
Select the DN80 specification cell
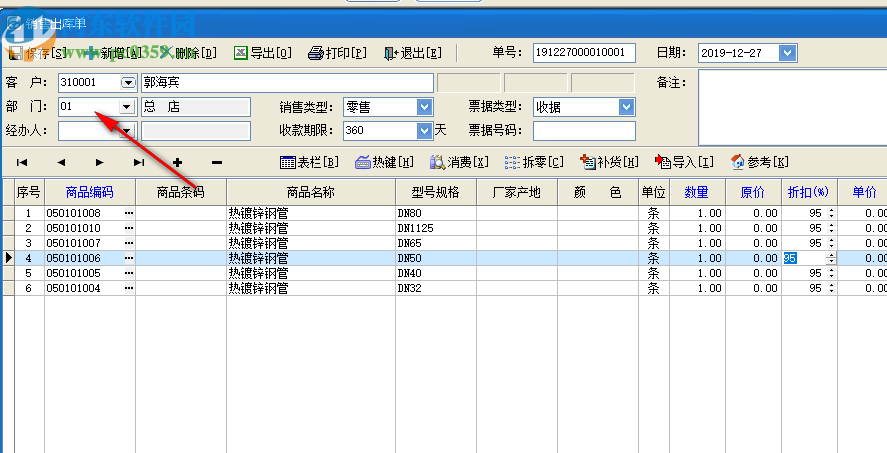[x=436, y=213]
